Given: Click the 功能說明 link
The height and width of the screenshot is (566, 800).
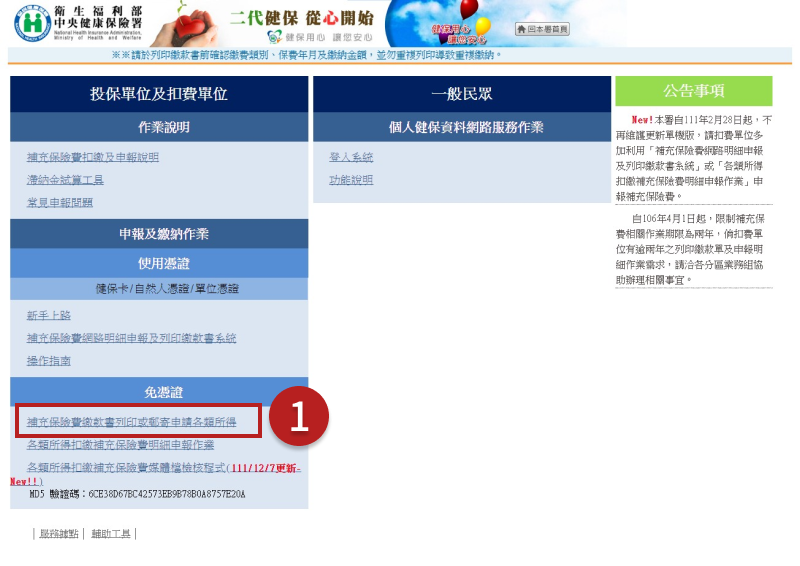Looking at the screenshot, I should pyautogui.click(x=351, y=180).
